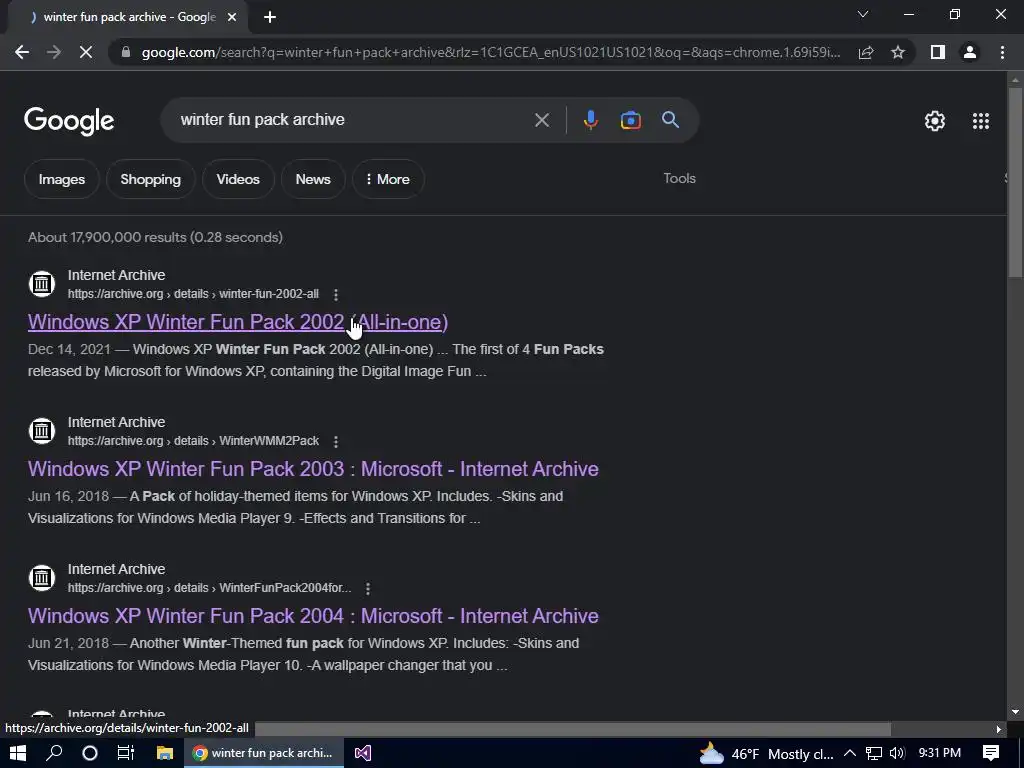
Task: Click the horizontal scrollbar thumb
Action: (573, 729)
